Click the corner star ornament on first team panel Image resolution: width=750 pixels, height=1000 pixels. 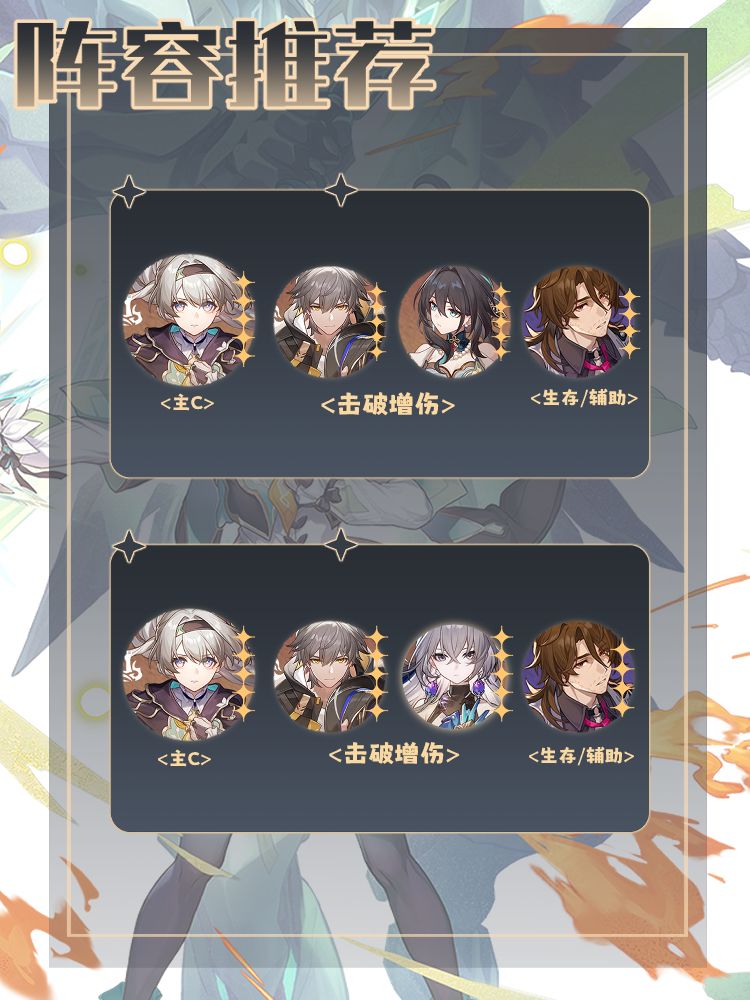click(129, 191)
